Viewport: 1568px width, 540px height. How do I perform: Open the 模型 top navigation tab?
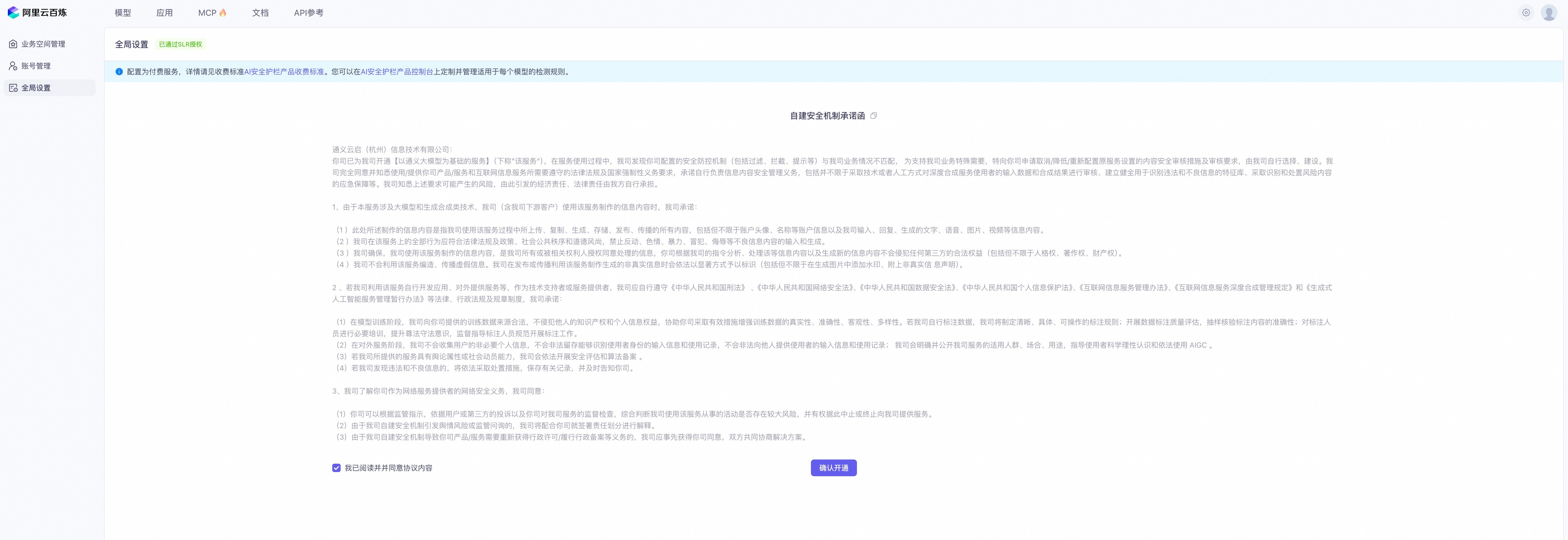123,13
